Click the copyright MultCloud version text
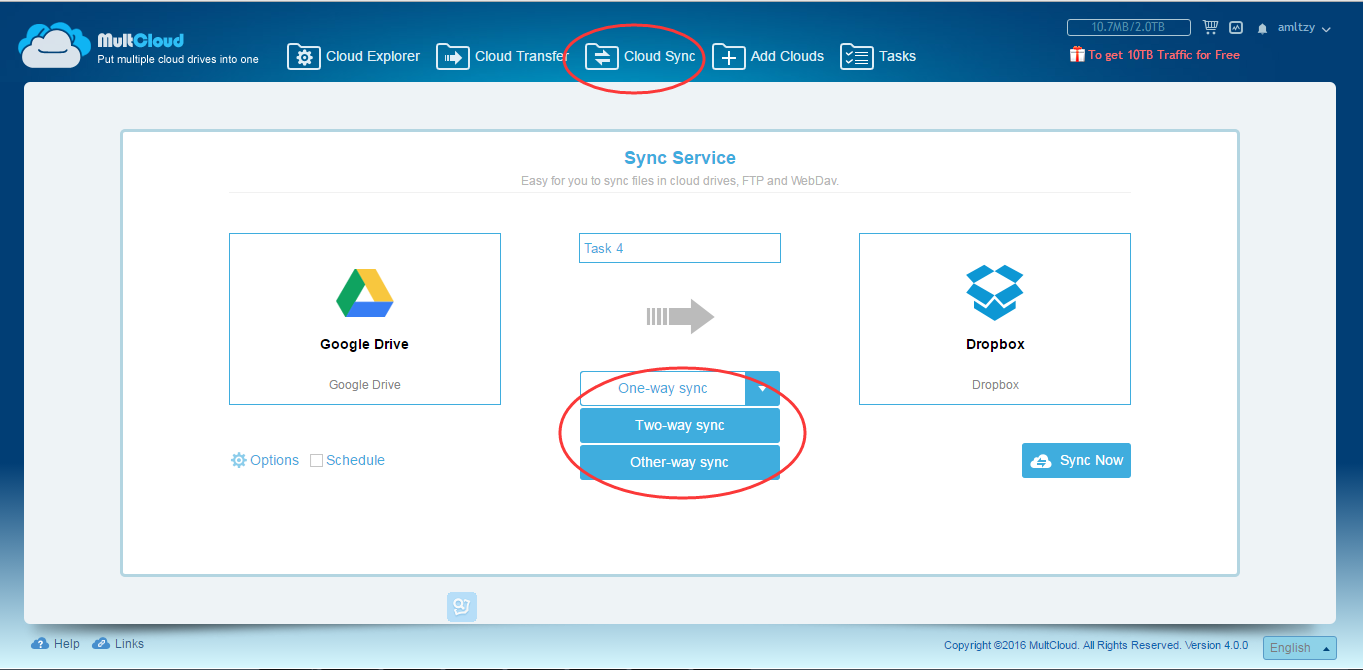This screenshot has width=1363, height=670. (x=1097, y=646)
